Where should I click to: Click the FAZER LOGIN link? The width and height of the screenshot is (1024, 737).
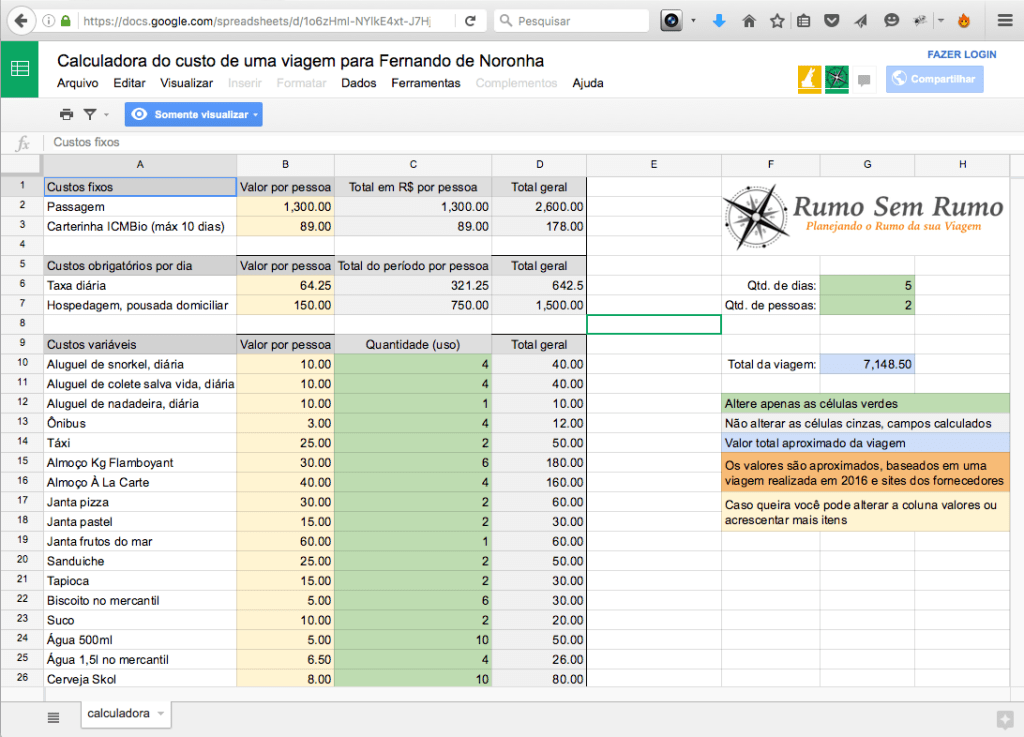tap(962, 54)
